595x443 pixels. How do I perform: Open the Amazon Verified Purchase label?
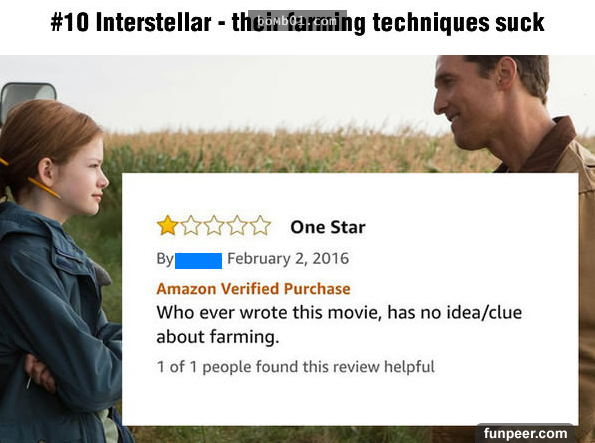click(253, 289)
